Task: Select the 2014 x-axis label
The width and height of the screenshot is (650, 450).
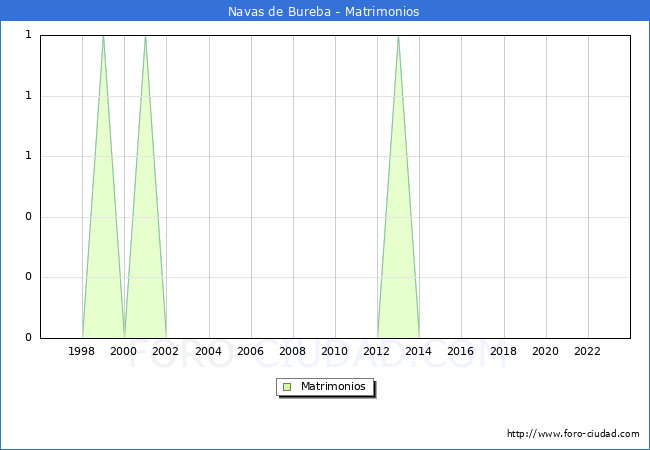Action: click(x=418, y=351)
